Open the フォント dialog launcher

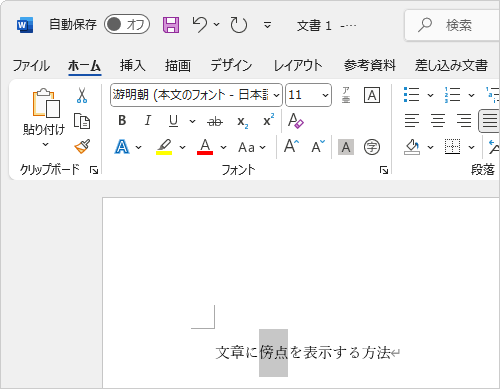(384, 171)
